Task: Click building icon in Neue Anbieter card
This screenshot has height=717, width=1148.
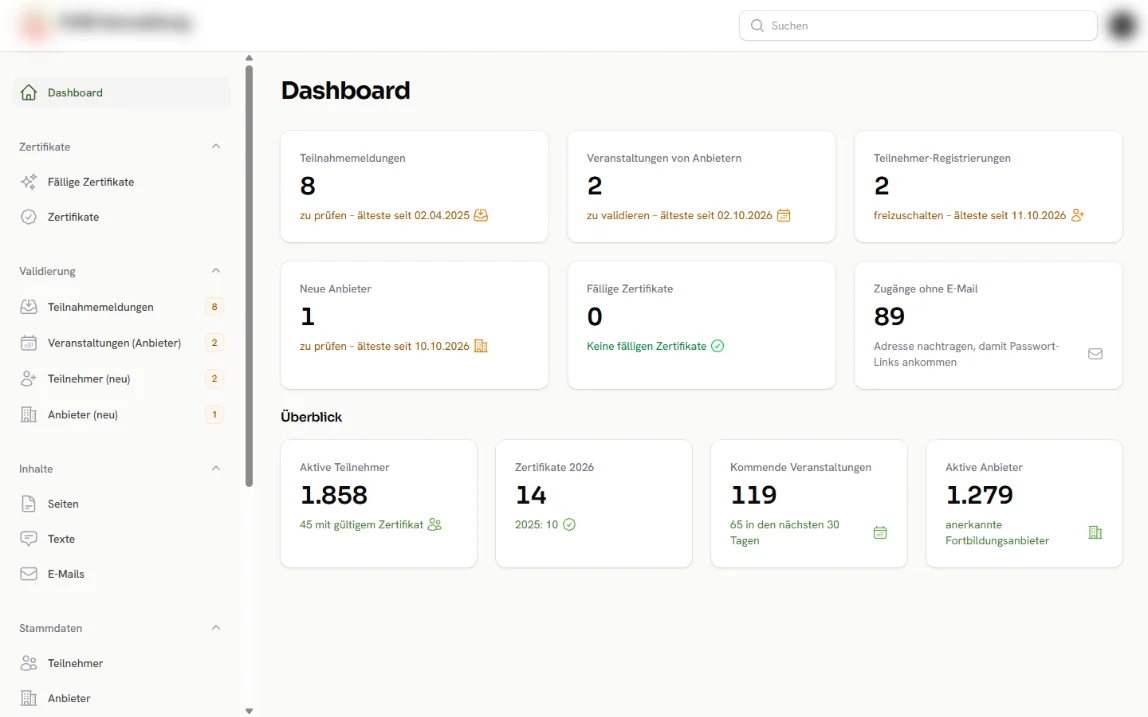Action: 480,346
